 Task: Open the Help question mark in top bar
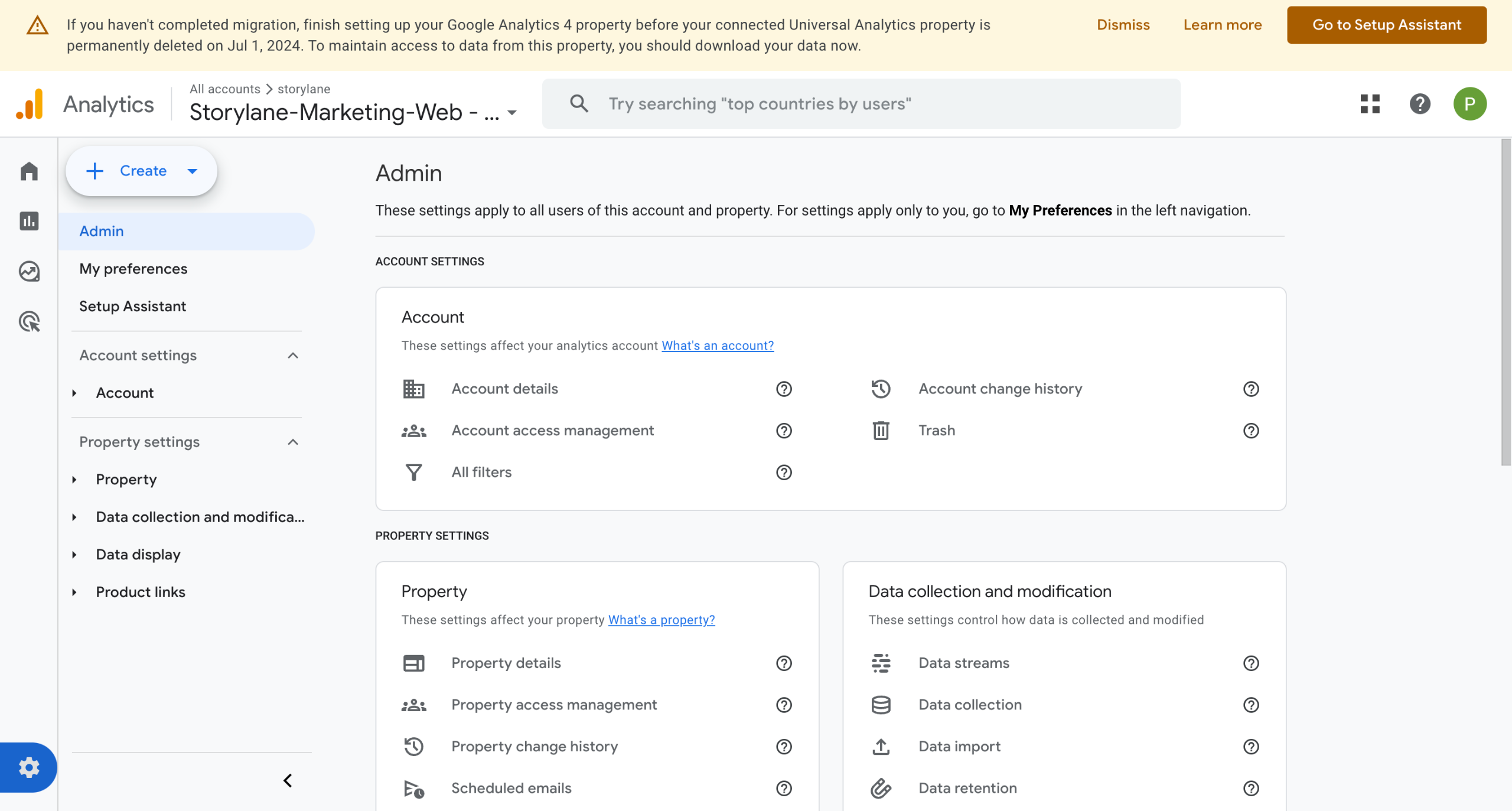coord(1420,104)
